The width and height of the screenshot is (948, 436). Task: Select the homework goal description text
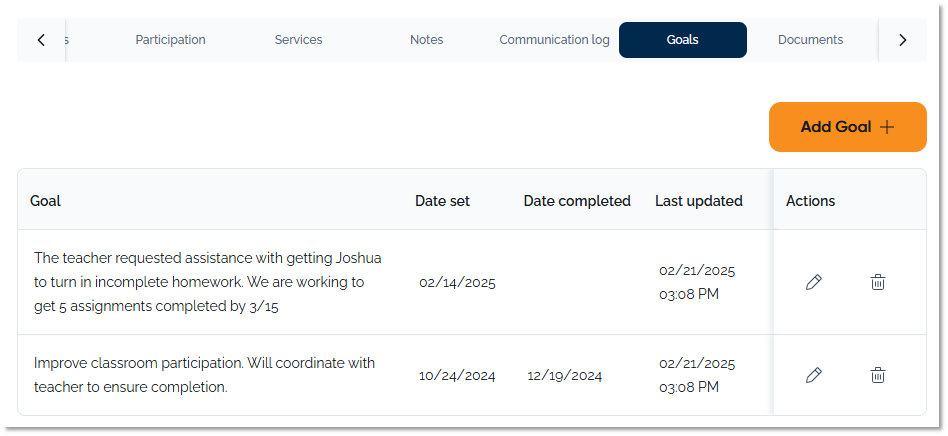pos(207,282)
